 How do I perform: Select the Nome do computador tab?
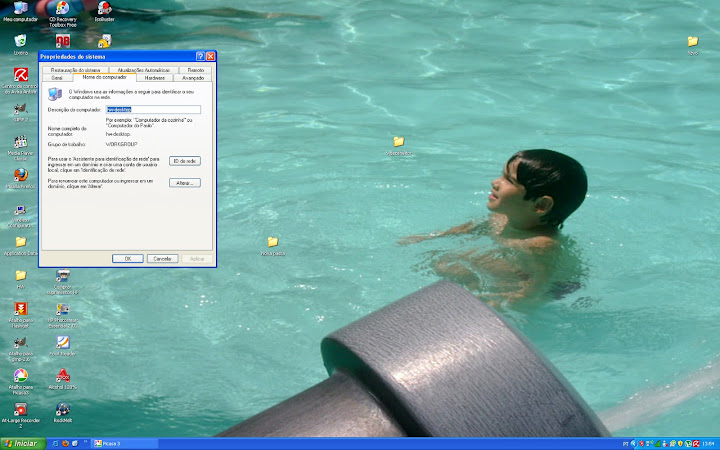[104, 77]
